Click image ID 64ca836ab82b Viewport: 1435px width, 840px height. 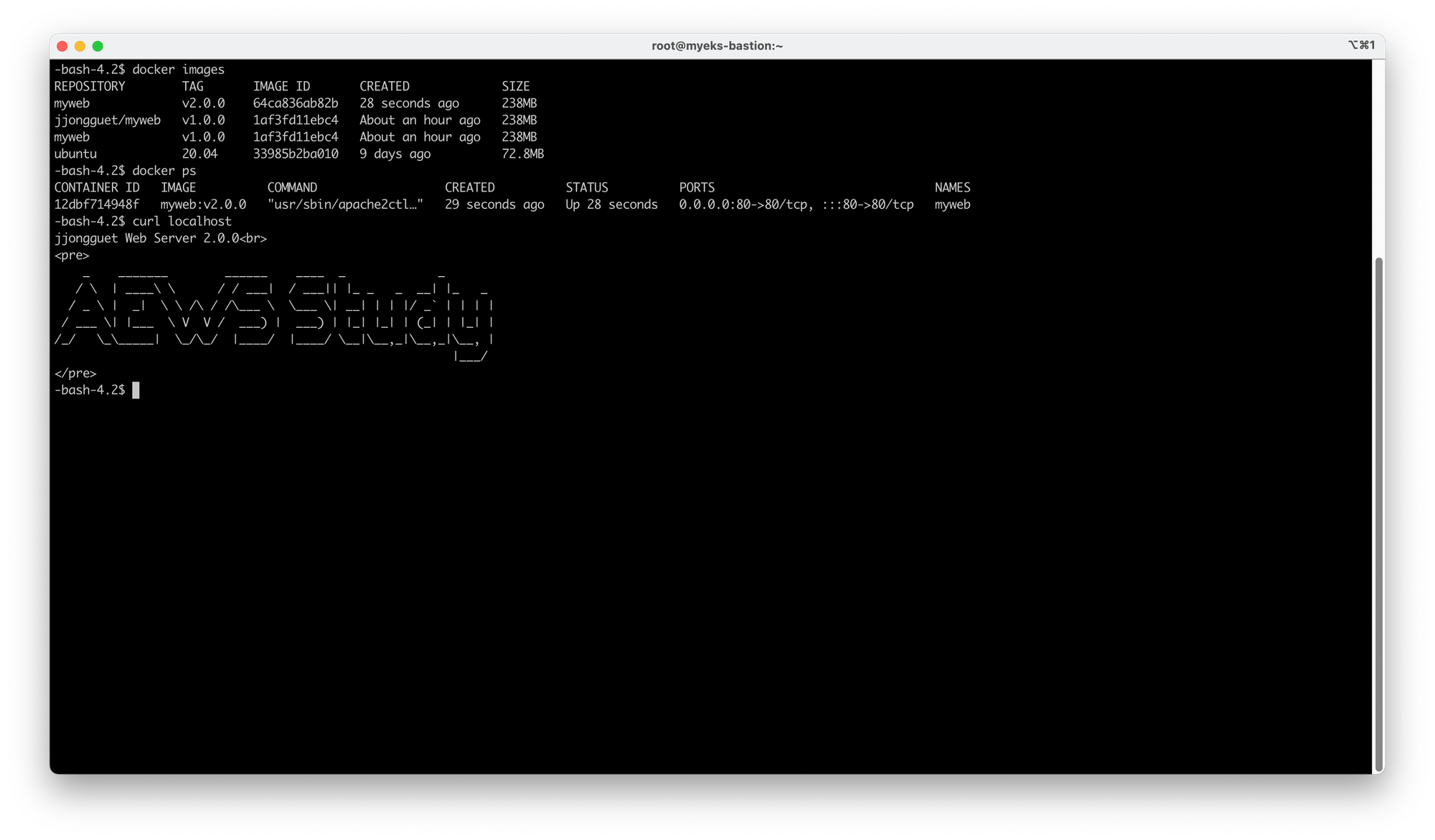[x=295, y=103]
